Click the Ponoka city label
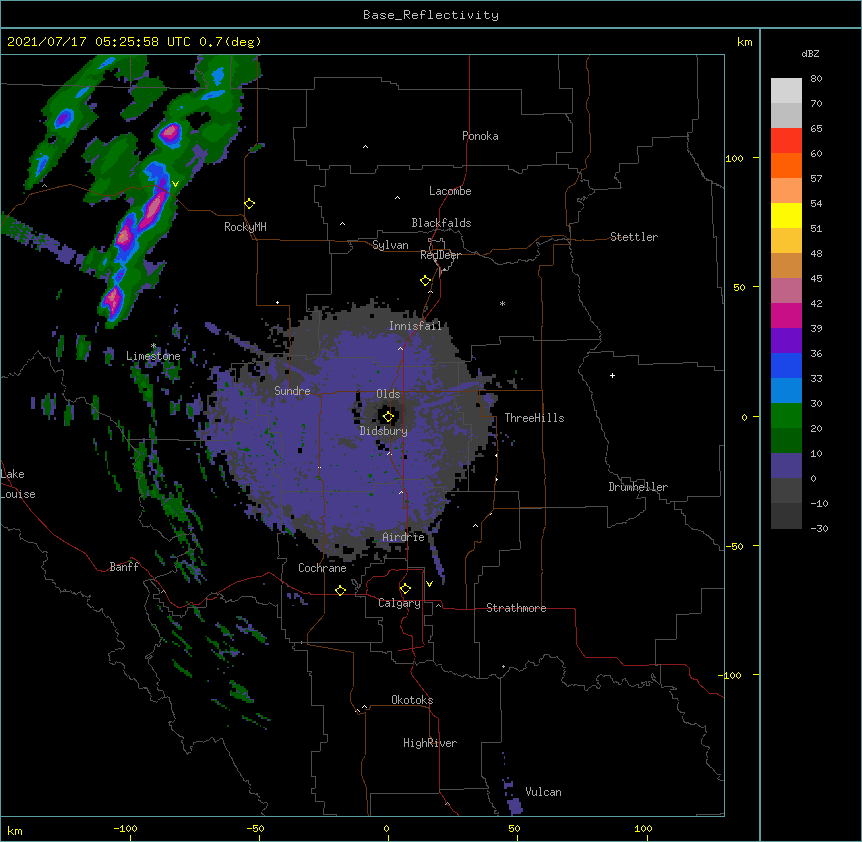This screenshot has width=862, height=842. (x=480, y=136)
